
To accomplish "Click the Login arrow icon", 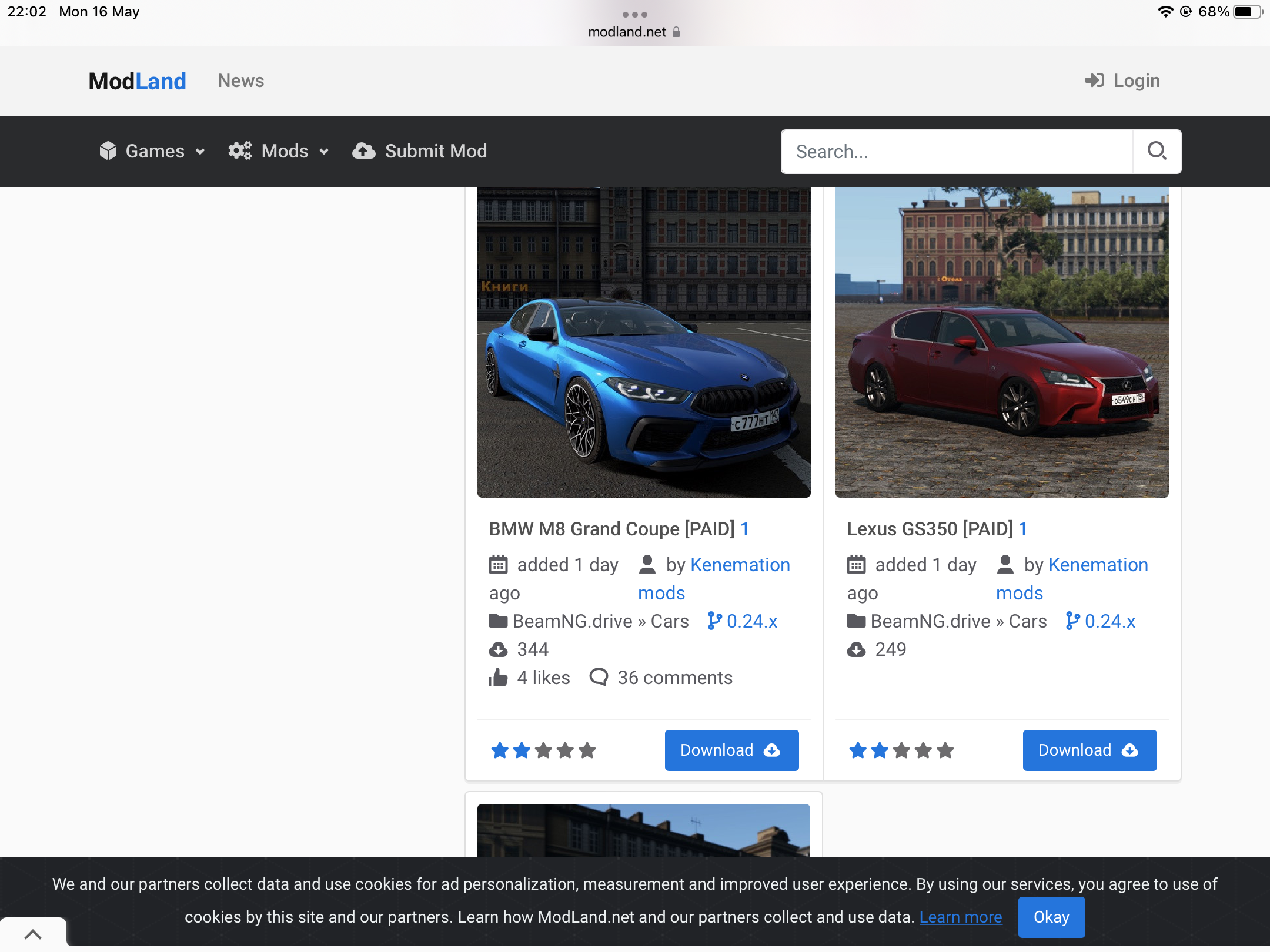I will tap(1094, 81).
